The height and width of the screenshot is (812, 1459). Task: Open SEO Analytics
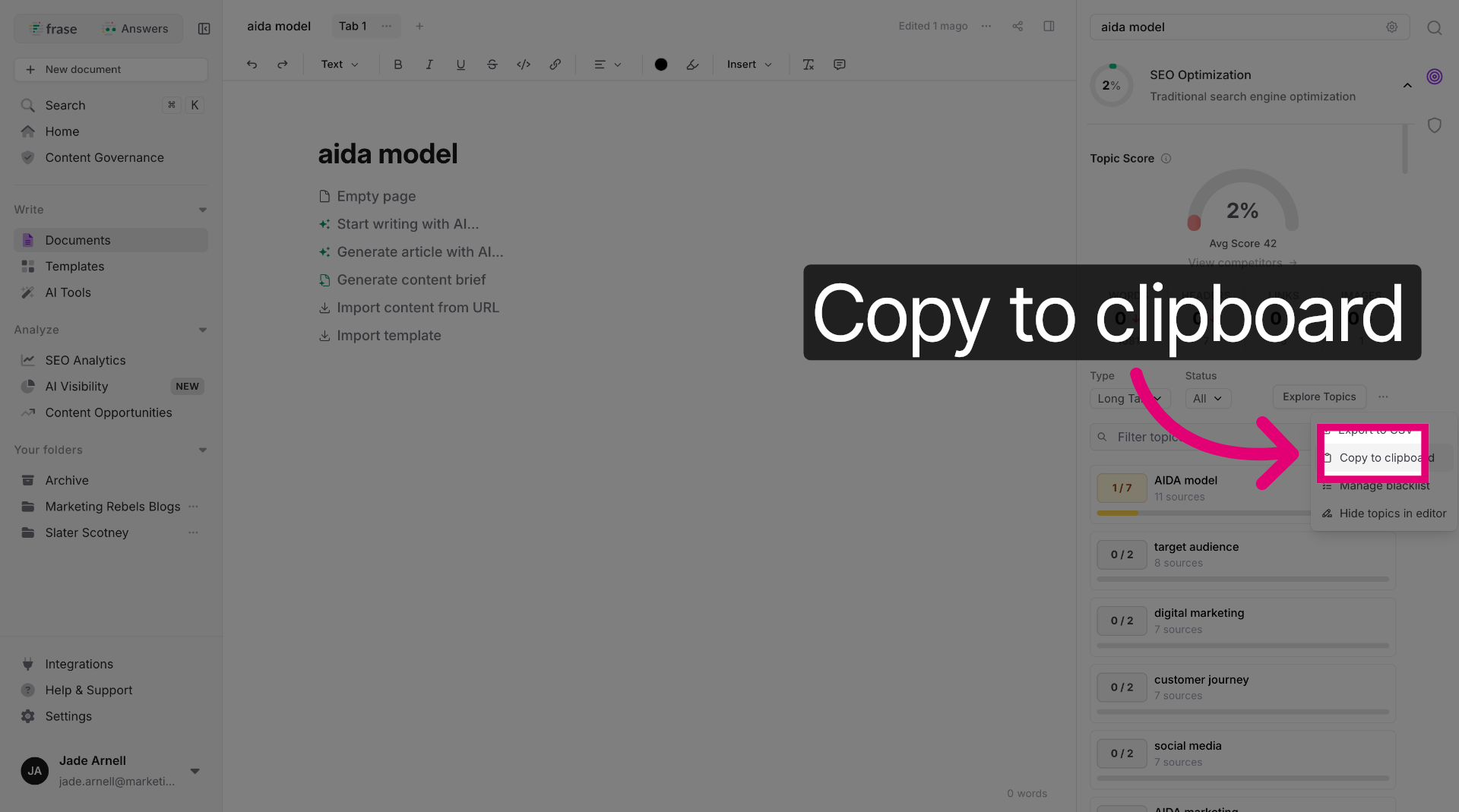(x=111, y=360)
